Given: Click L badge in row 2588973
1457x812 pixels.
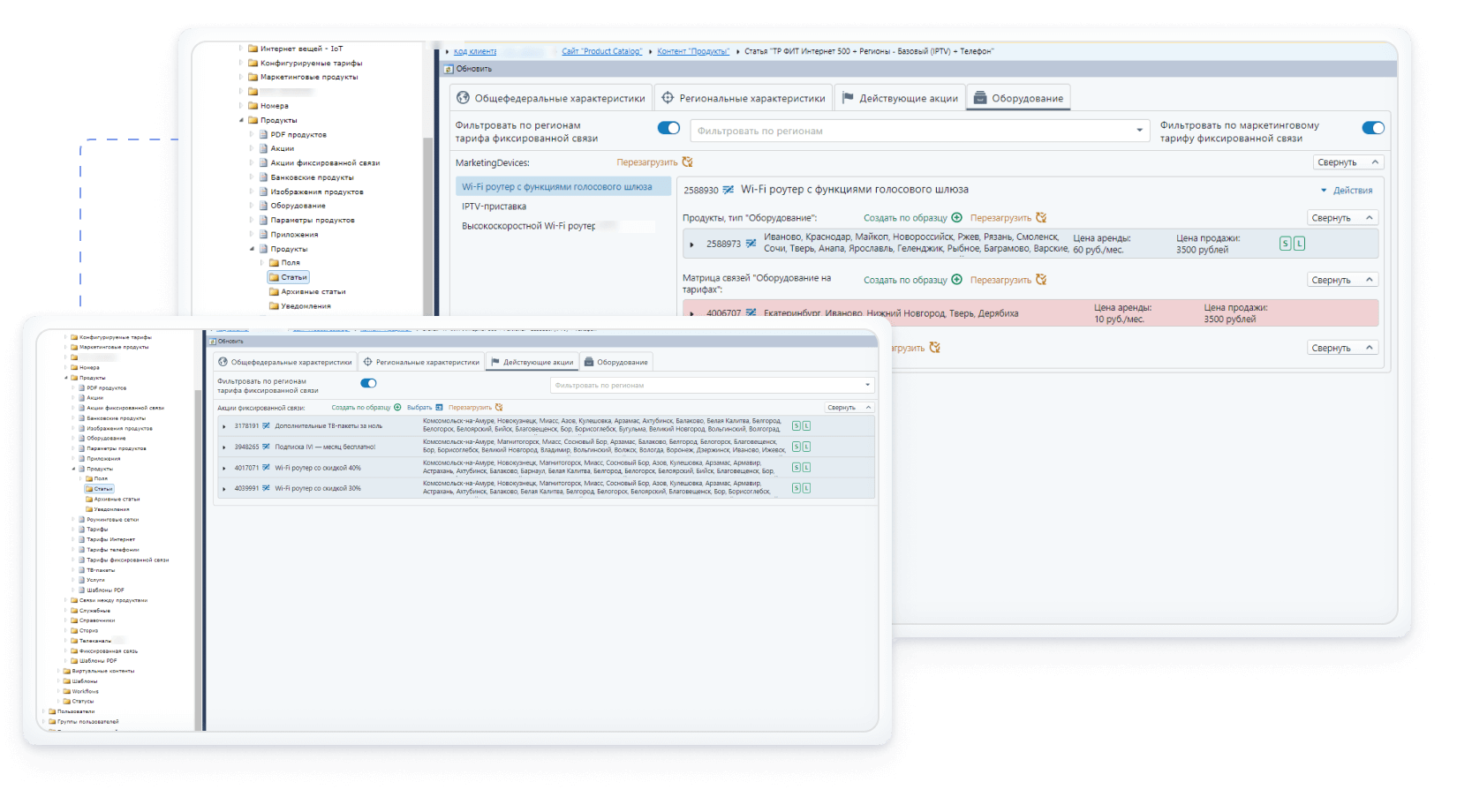Looking at the screenshot, I should pos(1299,244).
